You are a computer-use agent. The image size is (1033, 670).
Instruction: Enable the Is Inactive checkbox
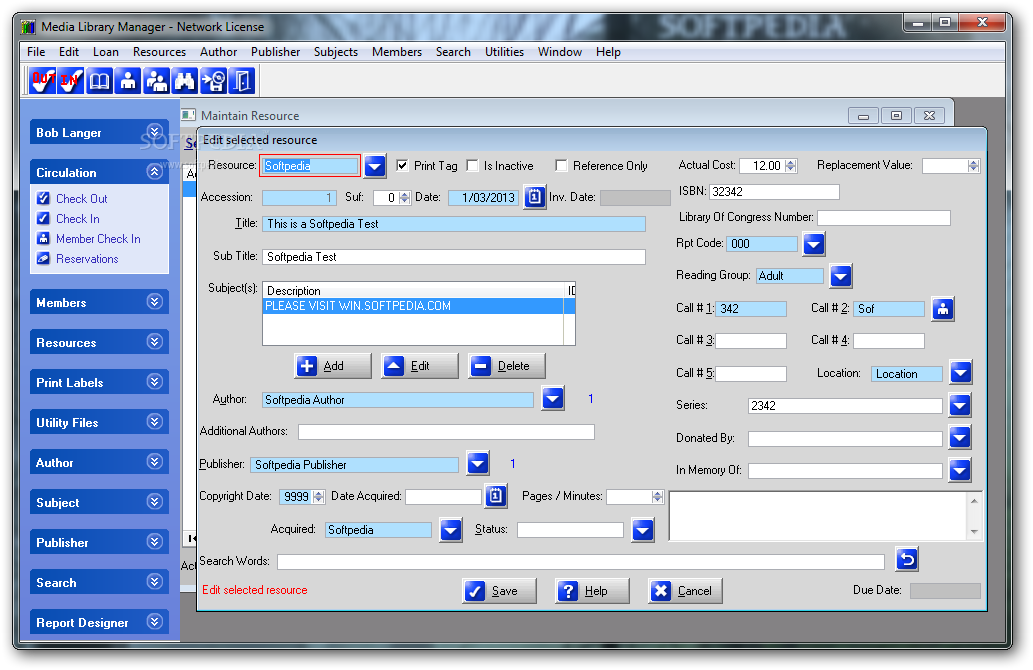tap(472, 165)
